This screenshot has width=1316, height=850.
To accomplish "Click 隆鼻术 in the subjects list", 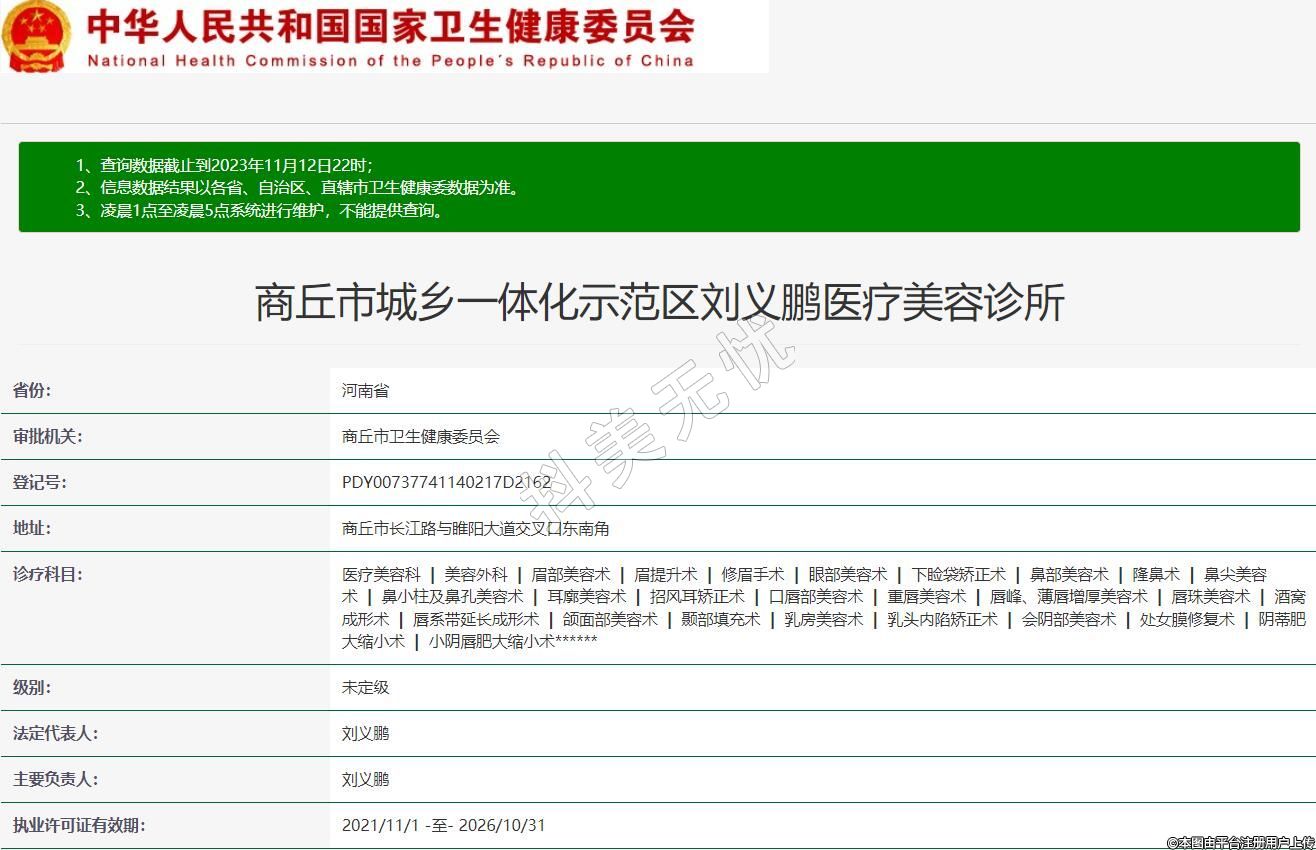I will (x=1156, y=575).
